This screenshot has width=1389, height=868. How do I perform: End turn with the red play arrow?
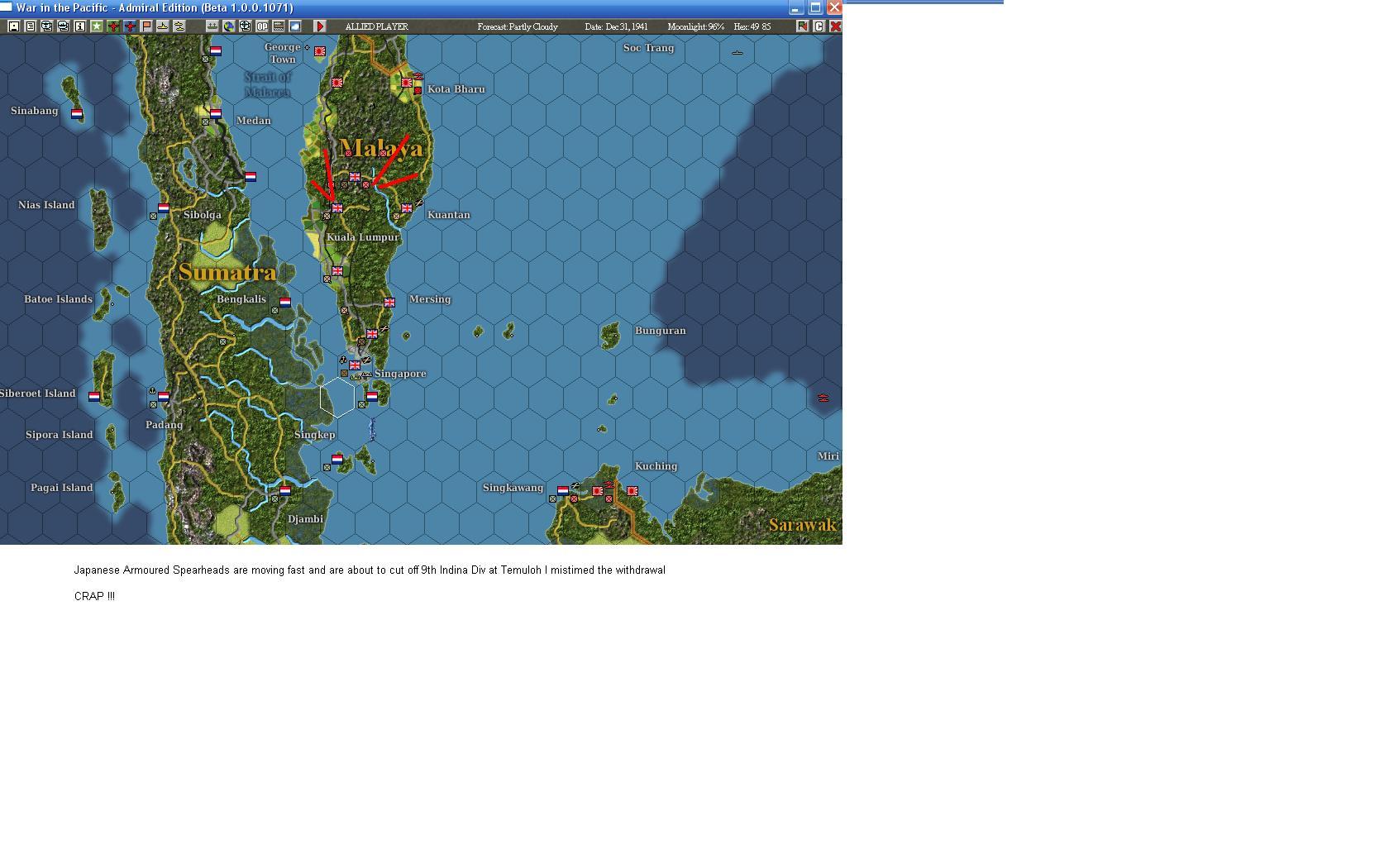(x=320, y=26)
